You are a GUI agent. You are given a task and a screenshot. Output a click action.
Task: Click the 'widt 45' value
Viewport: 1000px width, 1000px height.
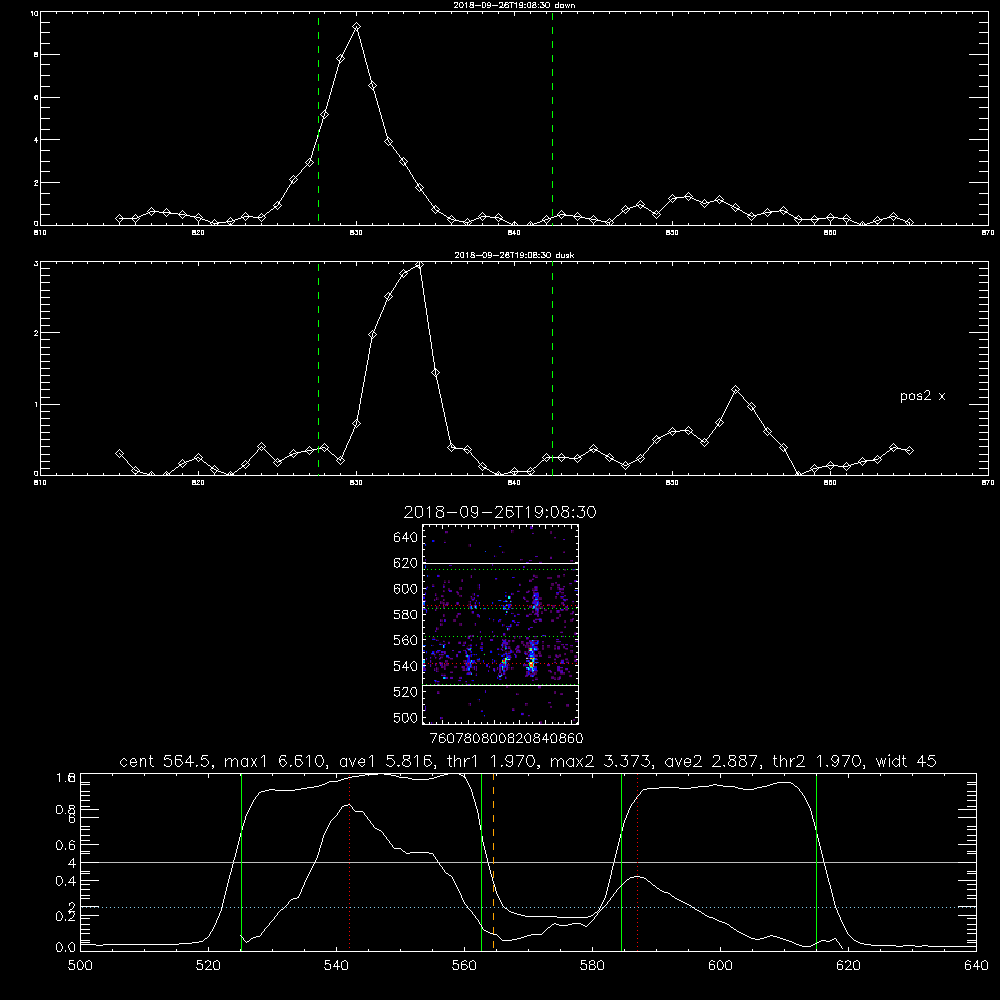[906, 761]
